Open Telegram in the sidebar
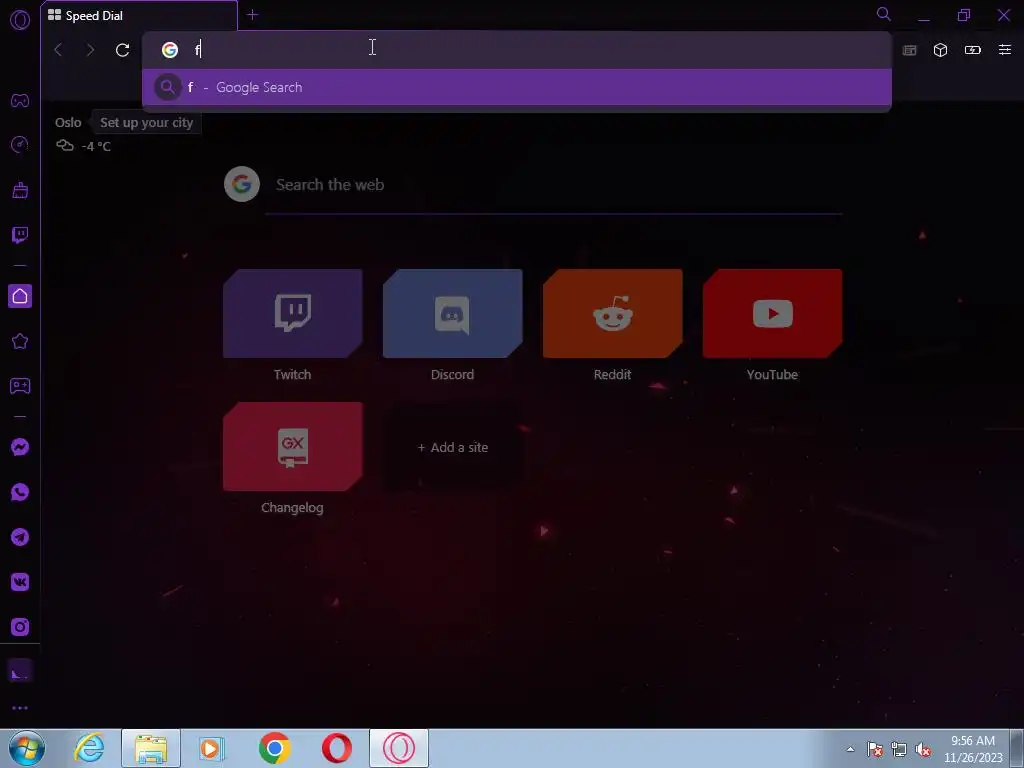The height and width of the screenshot is (768, 1024). [x=20, y=537]
